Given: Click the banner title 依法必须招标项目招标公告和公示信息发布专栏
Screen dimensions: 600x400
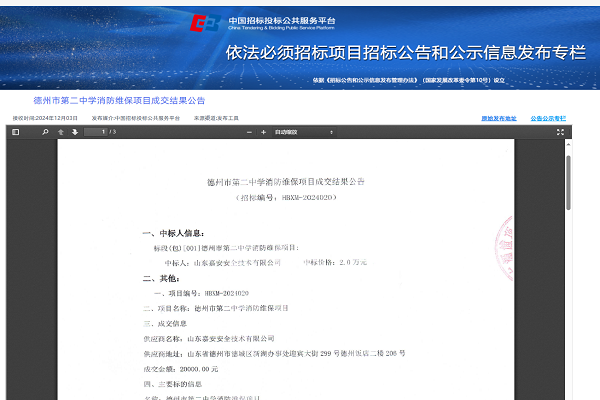Looking at the screenshot, I should (x=406, y=52).
